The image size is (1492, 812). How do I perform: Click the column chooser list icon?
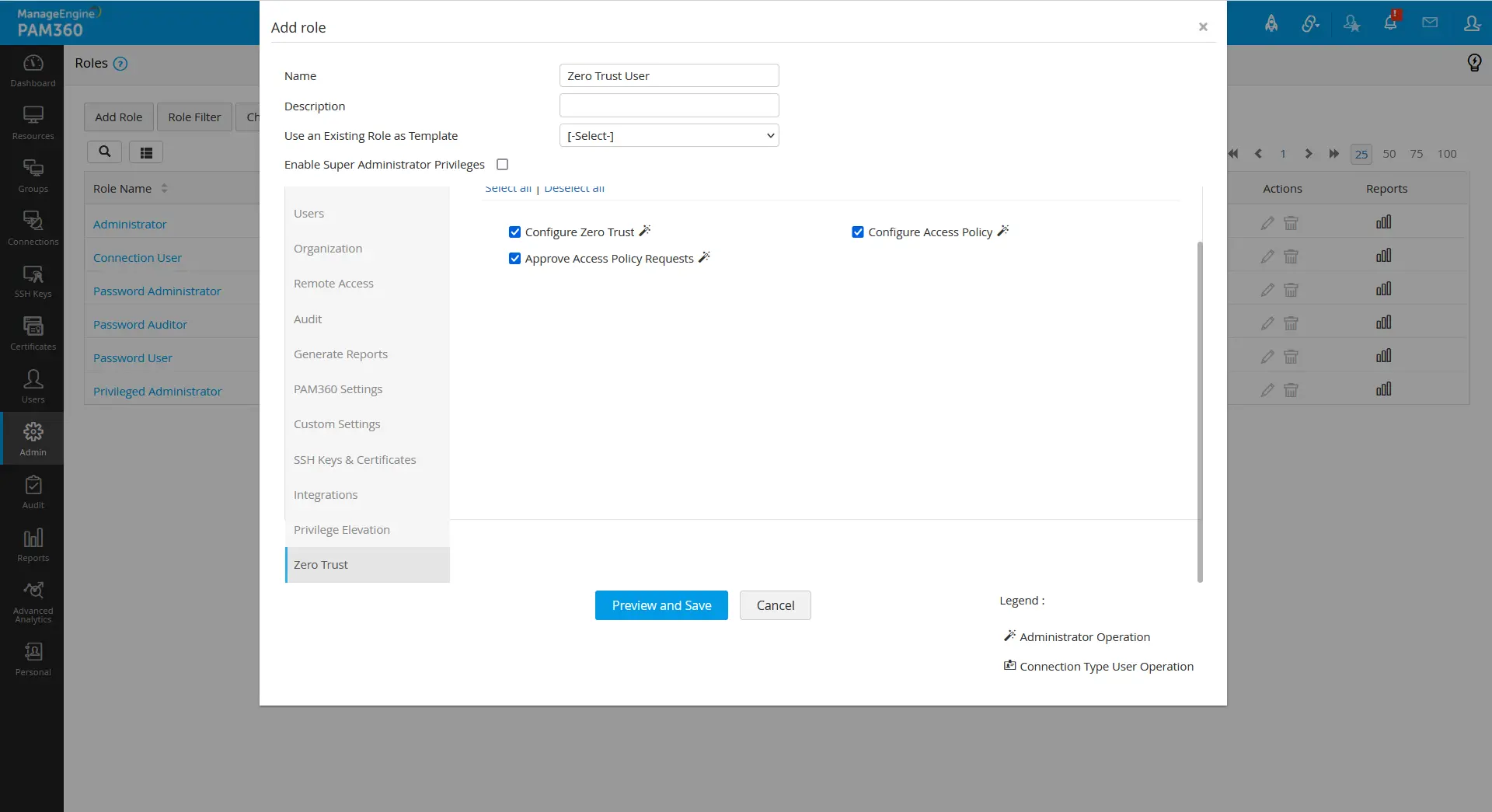(146, 152)
